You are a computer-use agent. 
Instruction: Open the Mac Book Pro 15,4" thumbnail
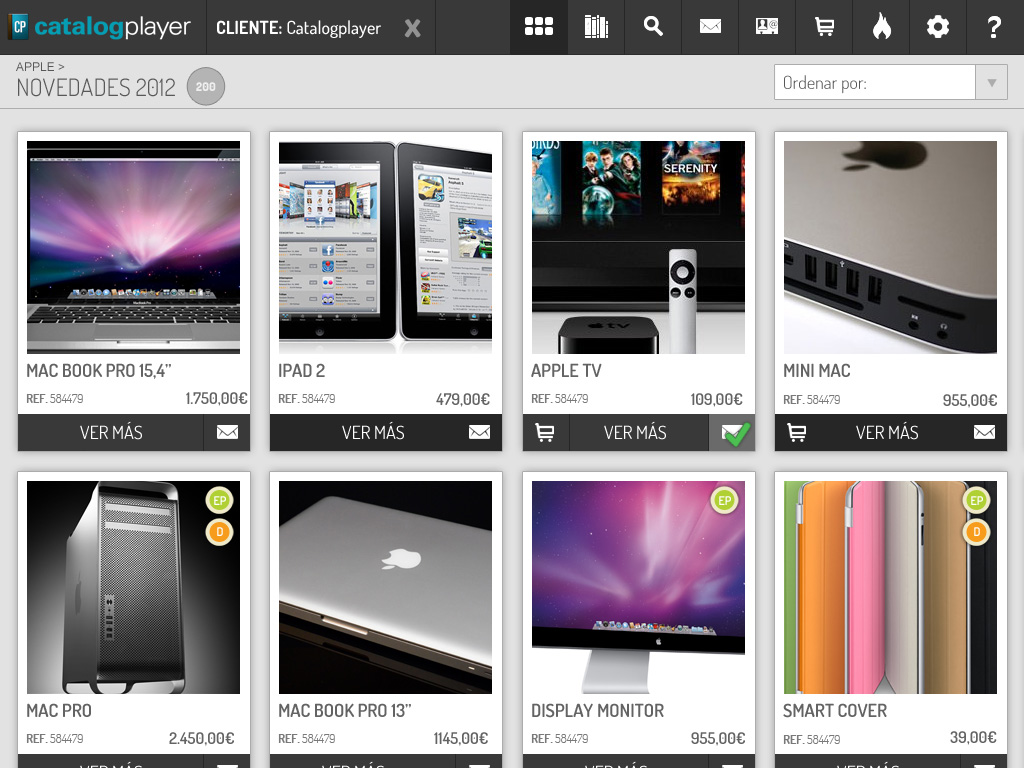133,248
